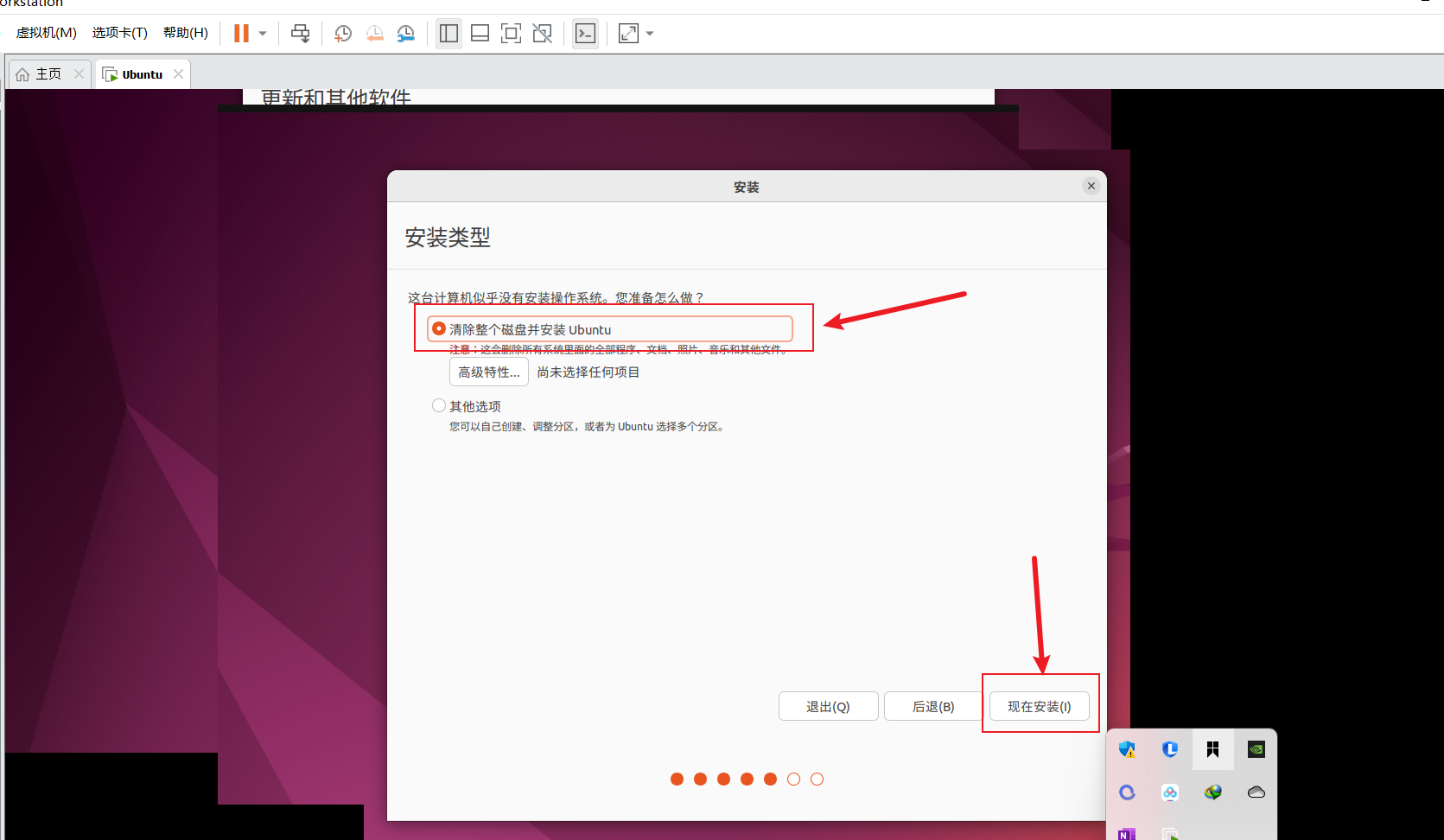Click the 现在安装(I) button
The image size is (1444, 840).
tap(1040, 706)
